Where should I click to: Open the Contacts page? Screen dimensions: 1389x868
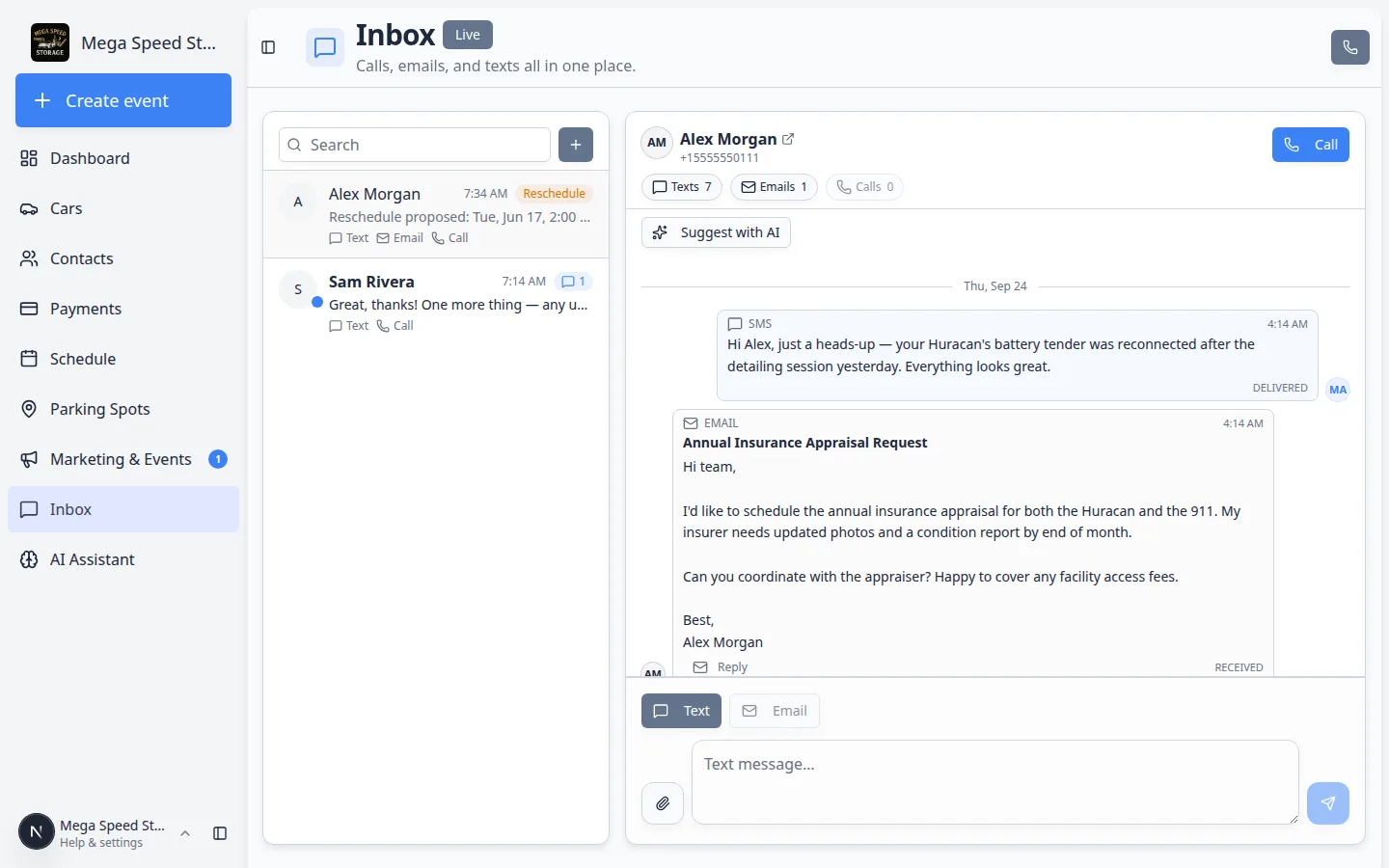click(123, 258)
